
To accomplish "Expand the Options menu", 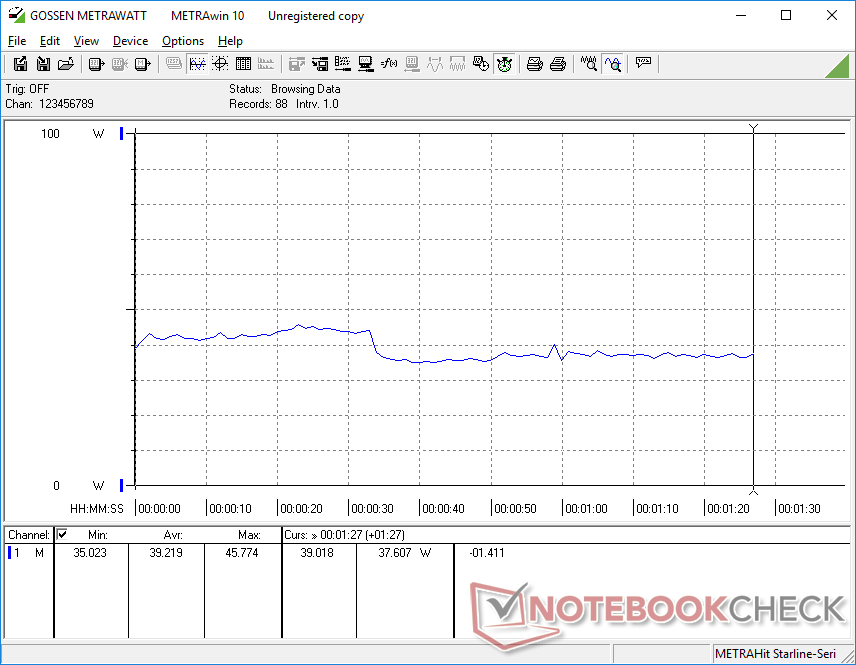I will pyautogui.click(x=183, y=41).
